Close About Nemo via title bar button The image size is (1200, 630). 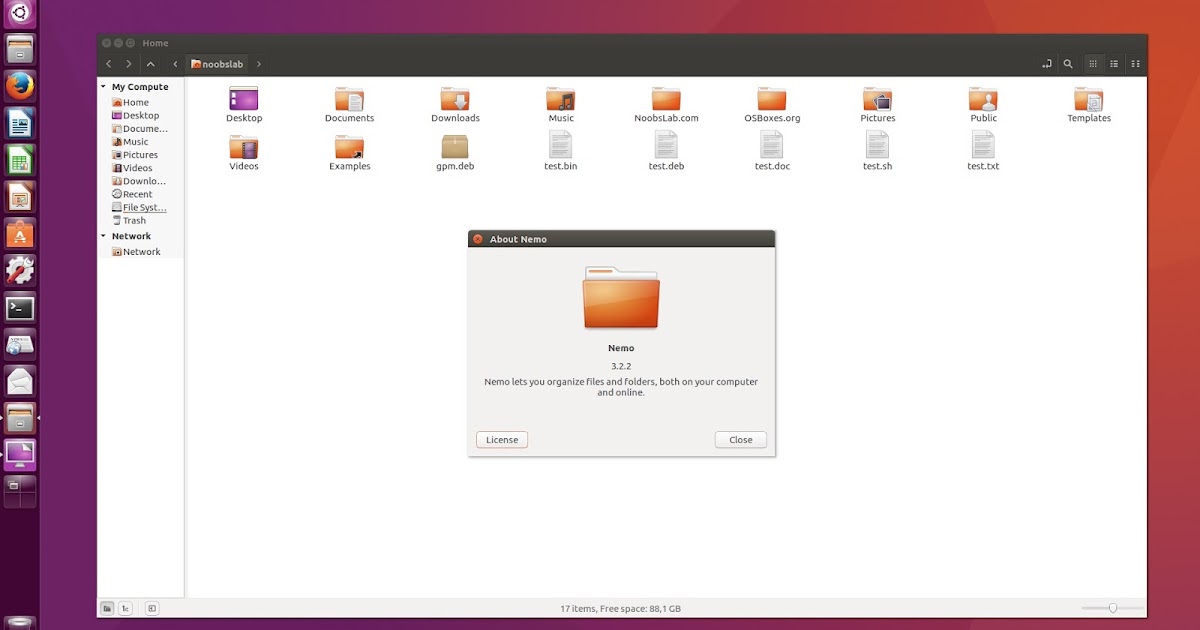pos(478,239)
